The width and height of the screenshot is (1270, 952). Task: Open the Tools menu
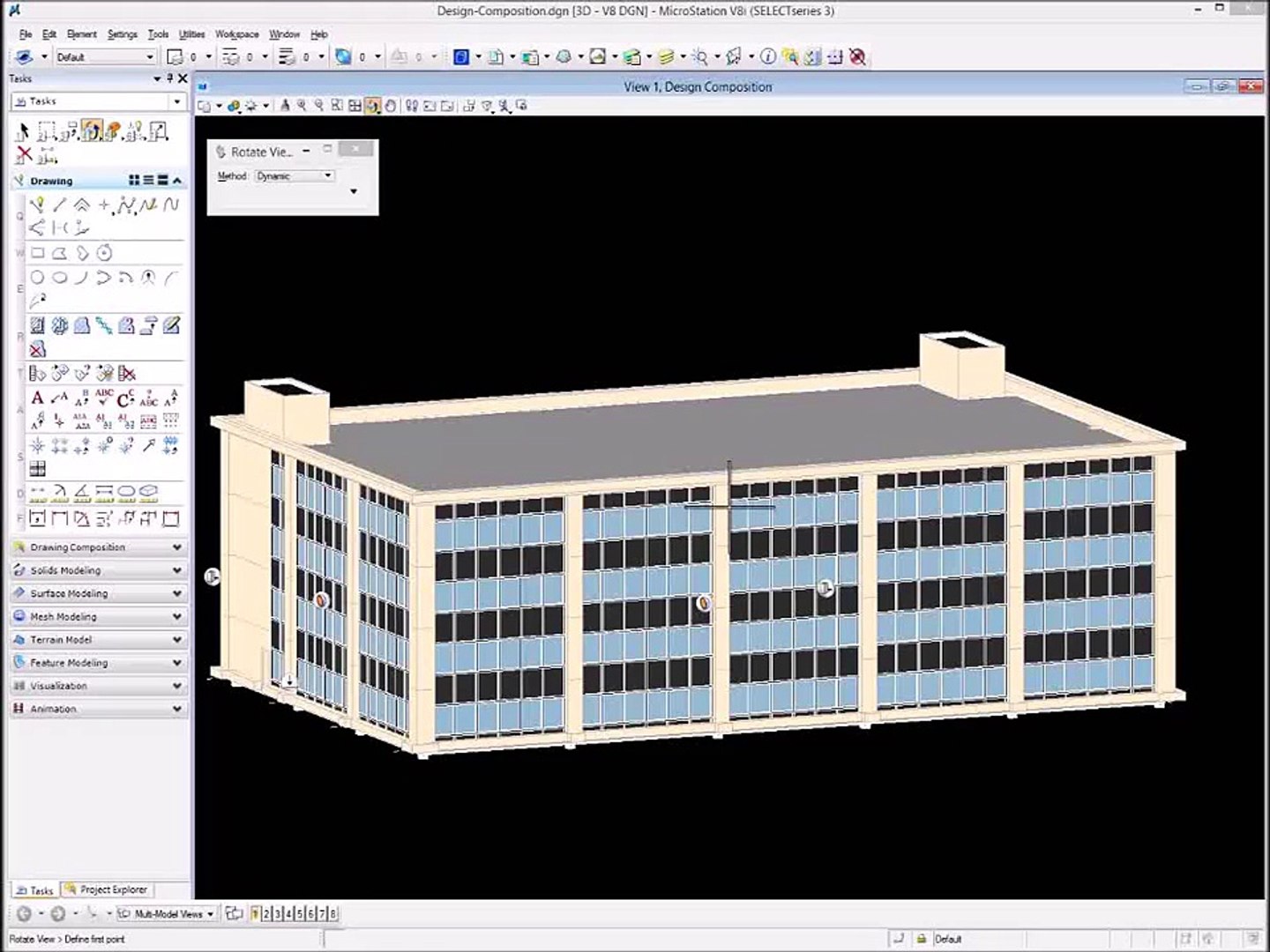(158, 34)
